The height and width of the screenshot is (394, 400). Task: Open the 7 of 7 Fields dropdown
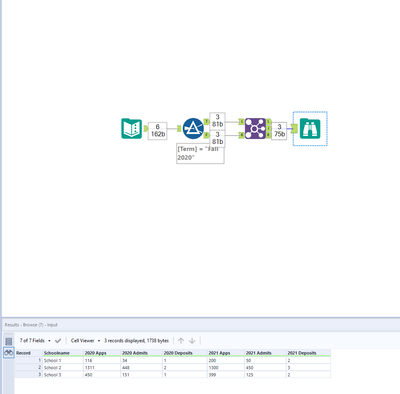35,341
